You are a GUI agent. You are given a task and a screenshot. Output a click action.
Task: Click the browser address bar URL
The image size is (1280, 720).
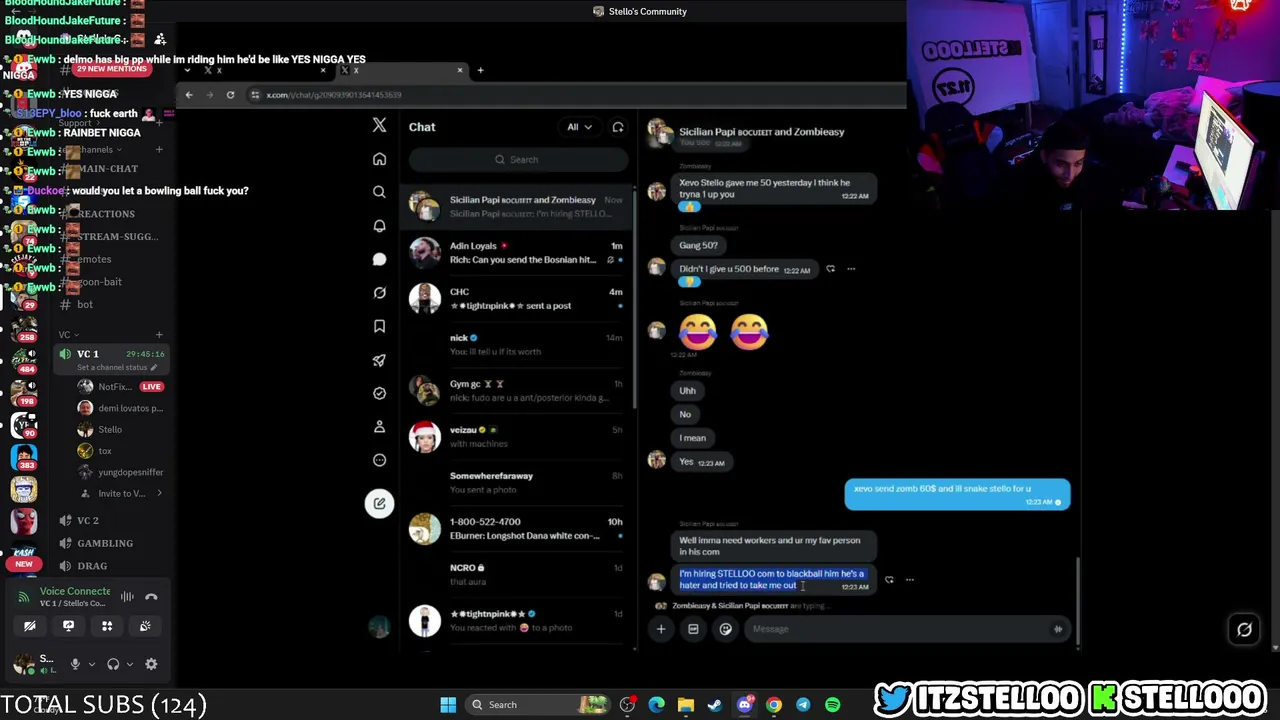click(x=334, y=95)
